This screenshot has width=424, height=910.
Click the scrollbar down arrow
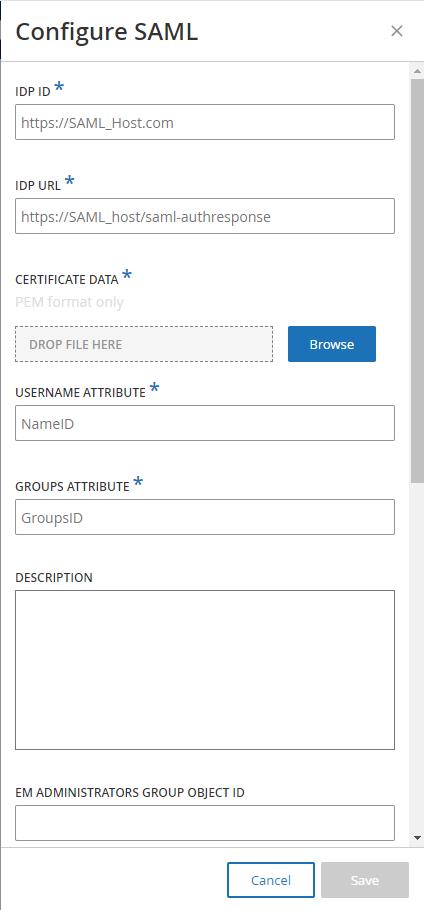tap(416, 837)
